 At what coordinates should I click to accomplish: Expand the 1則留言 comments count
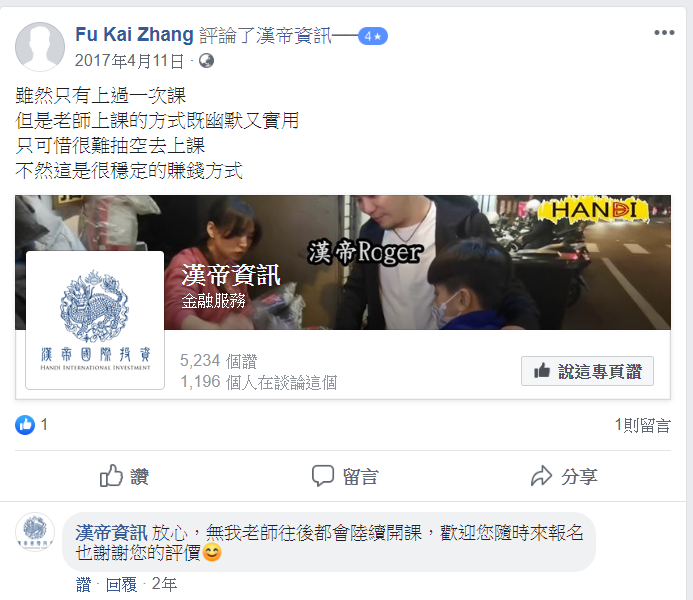click(643, 425)
